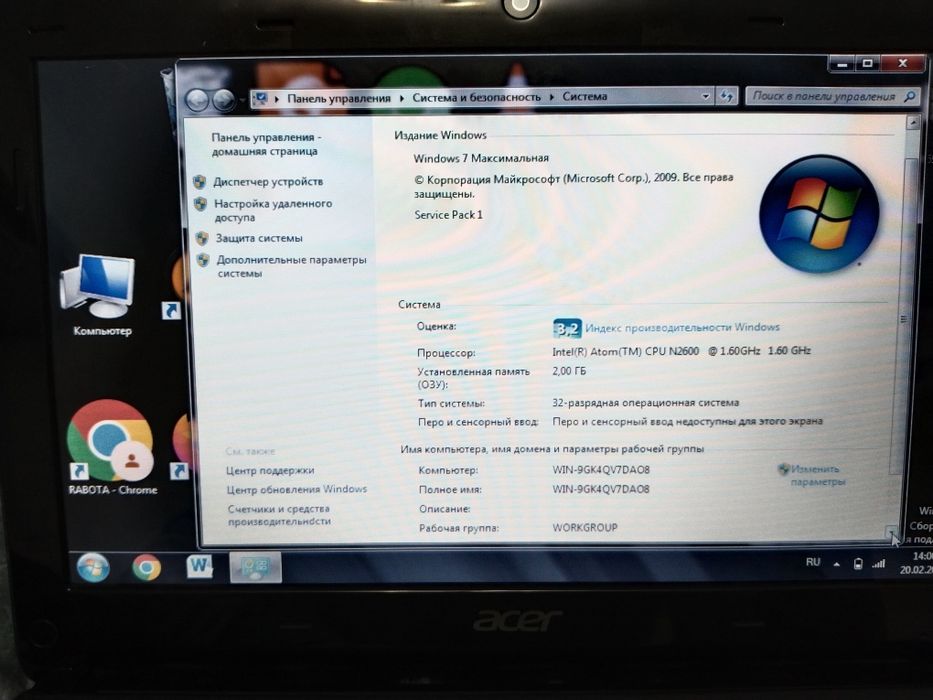Select RABOTA - Chrome desktop shortcut
The image size is (933, 700).
pos(112,448)
